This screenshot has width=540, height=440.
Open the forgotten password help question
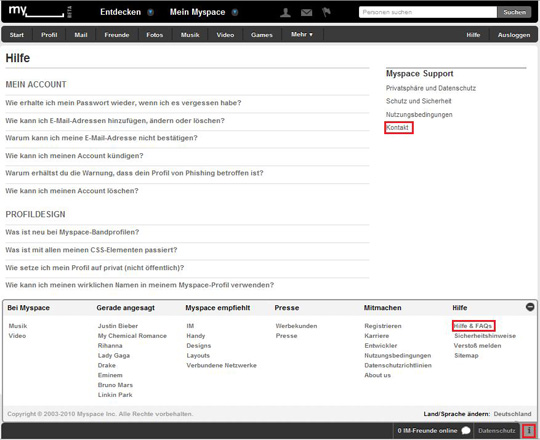123,103
